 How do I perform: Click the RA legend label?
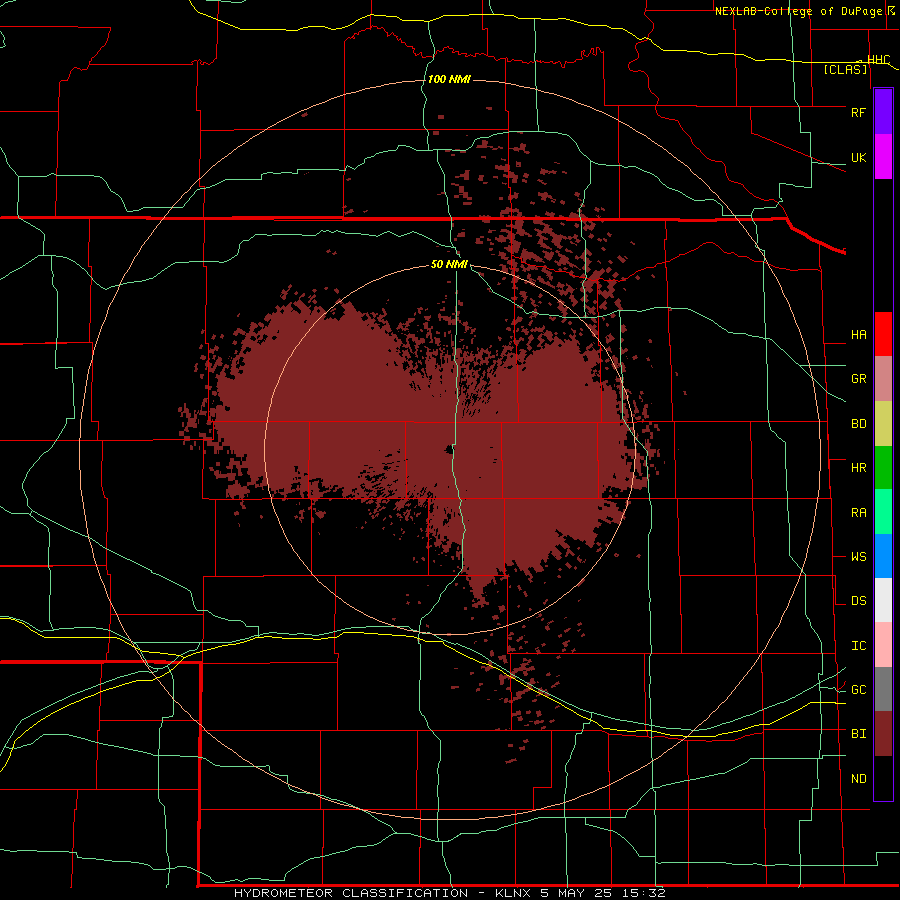coord(858,513)
